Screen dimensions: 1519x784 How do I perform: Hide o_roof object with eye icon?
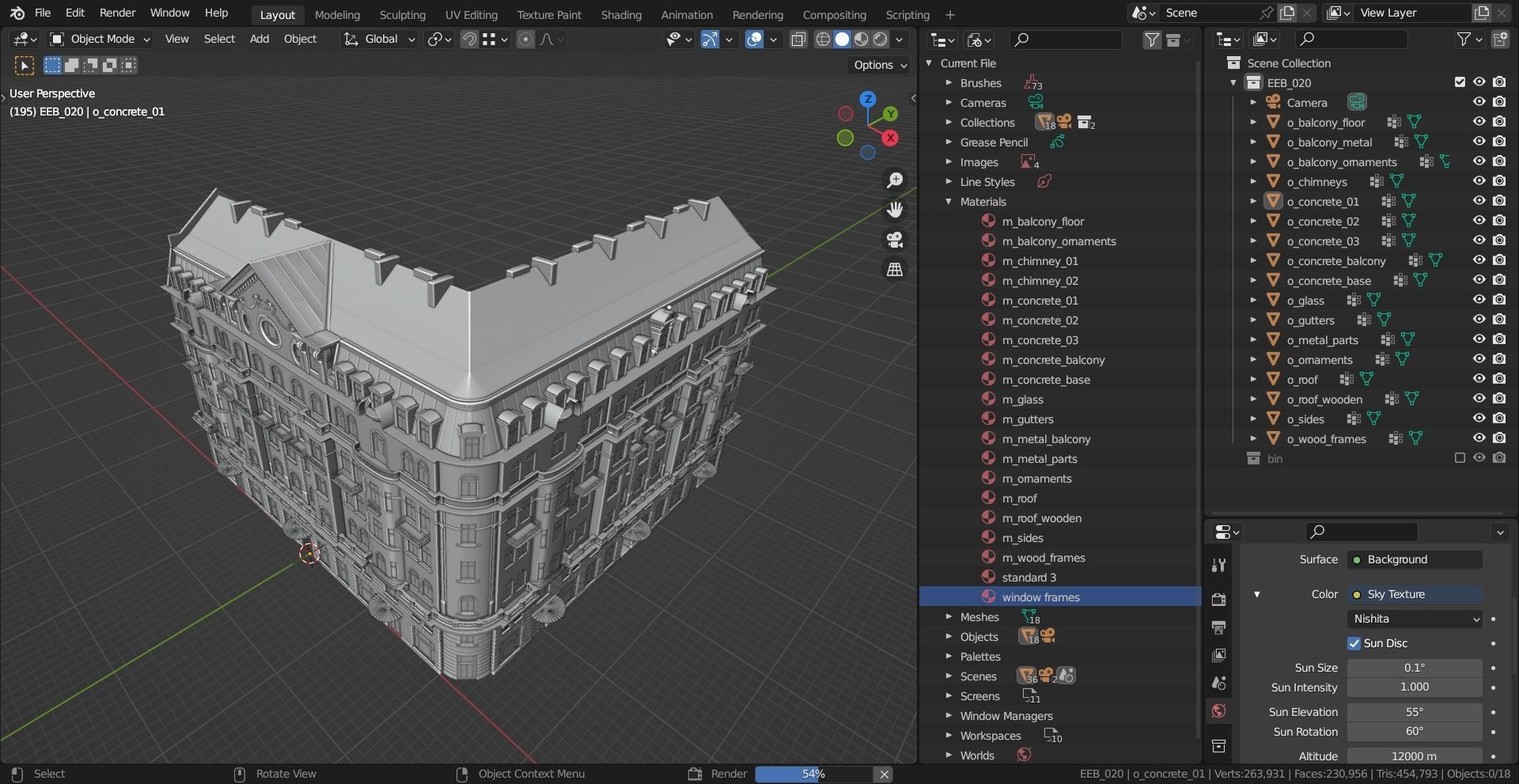1479,379
